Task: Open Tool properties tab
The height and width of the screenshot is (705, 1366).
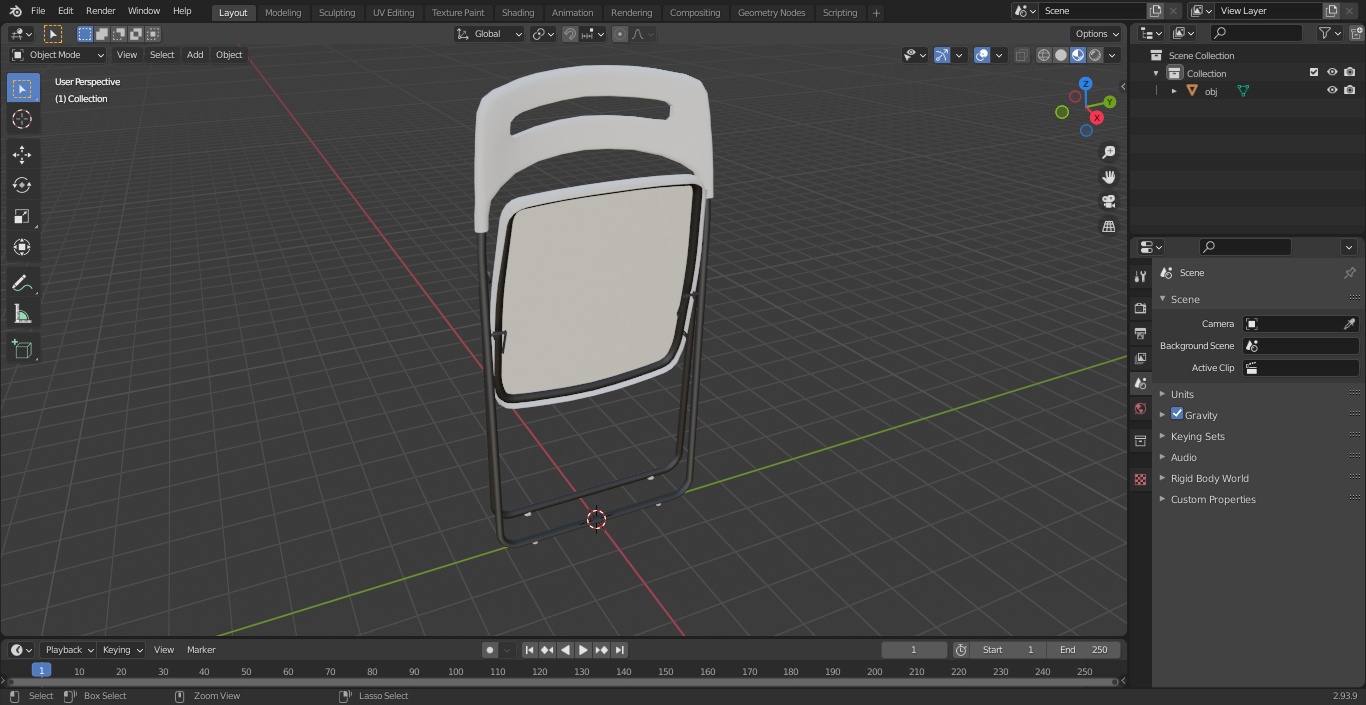Action: tap(1140, 276)
